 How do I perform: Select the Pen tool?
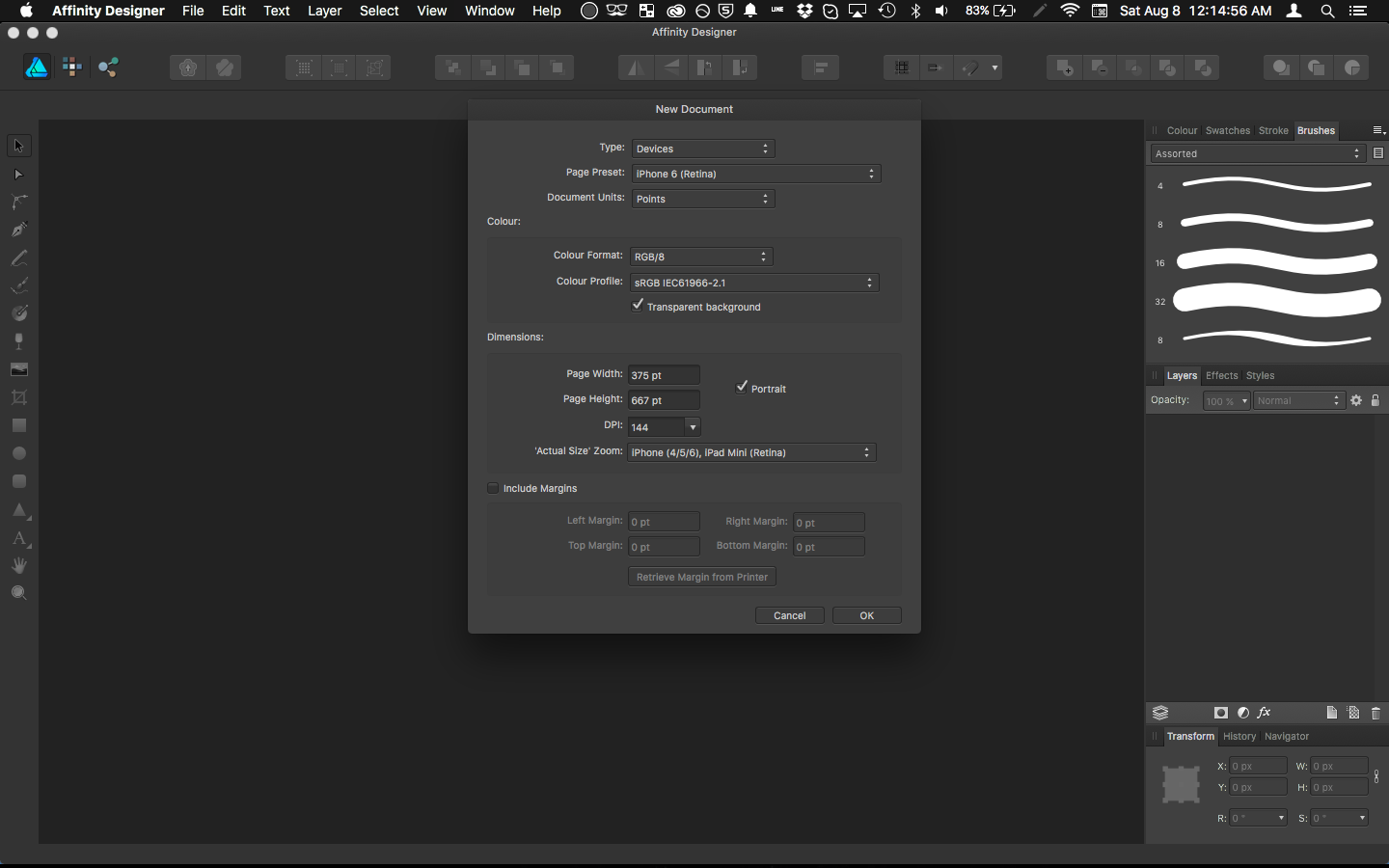[18, 230]
